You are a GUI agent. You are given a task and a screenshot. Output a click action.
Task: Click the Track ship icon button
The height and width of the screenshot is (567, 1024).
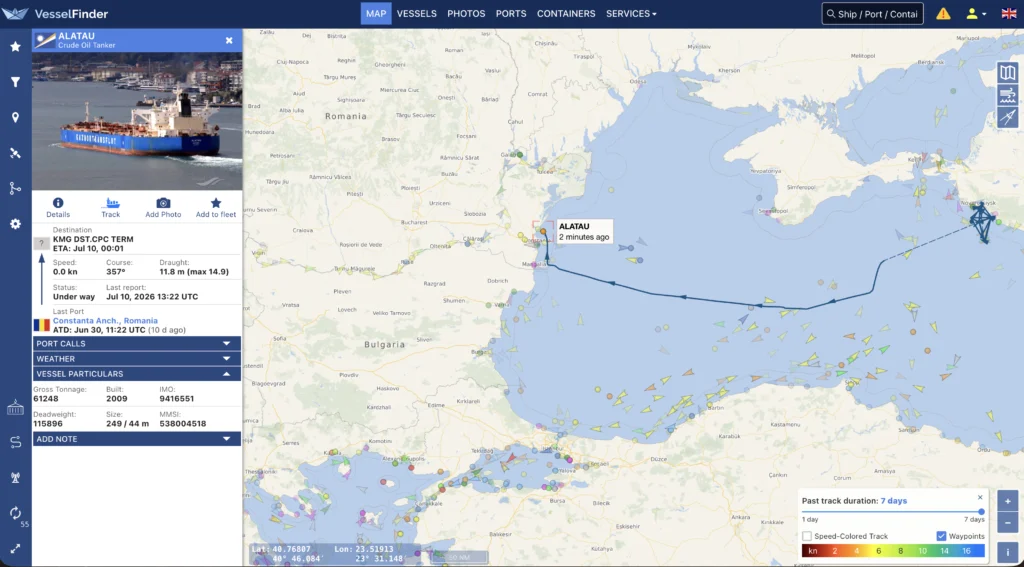(x=111, y=207)
